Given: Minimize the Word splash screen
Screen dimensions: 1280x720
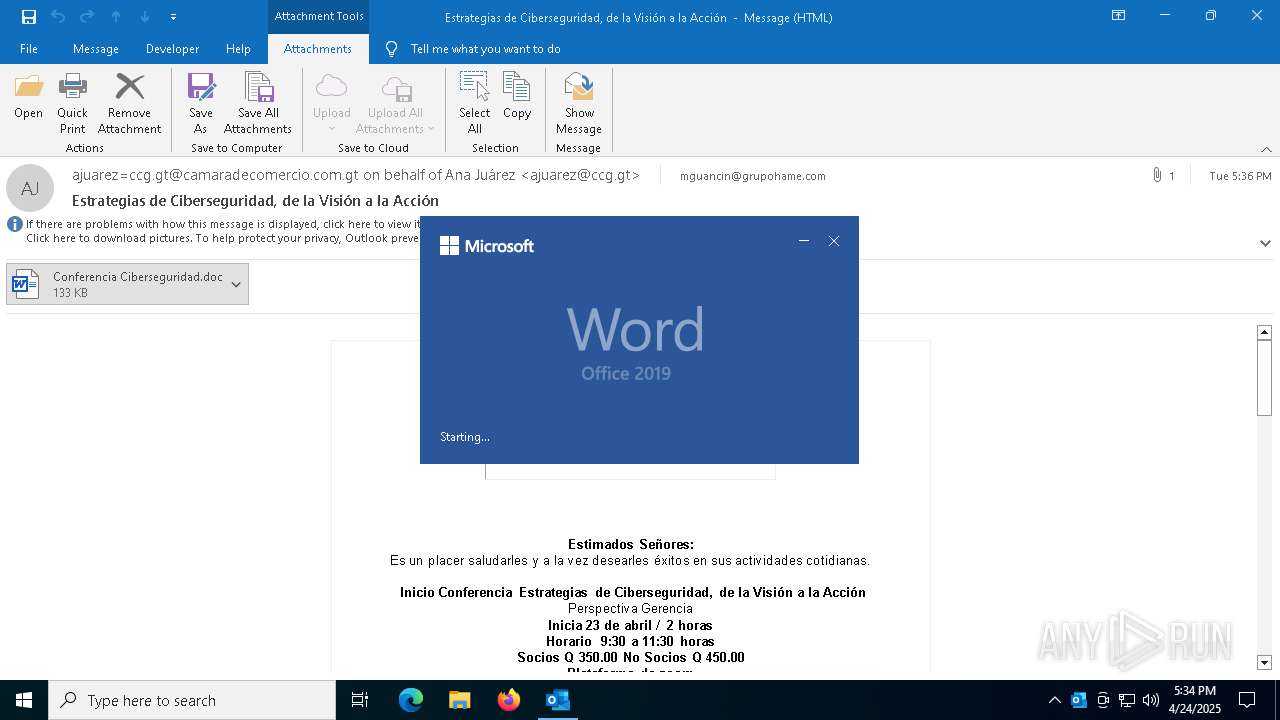Looking at the screenshot, I should point(804,241).
